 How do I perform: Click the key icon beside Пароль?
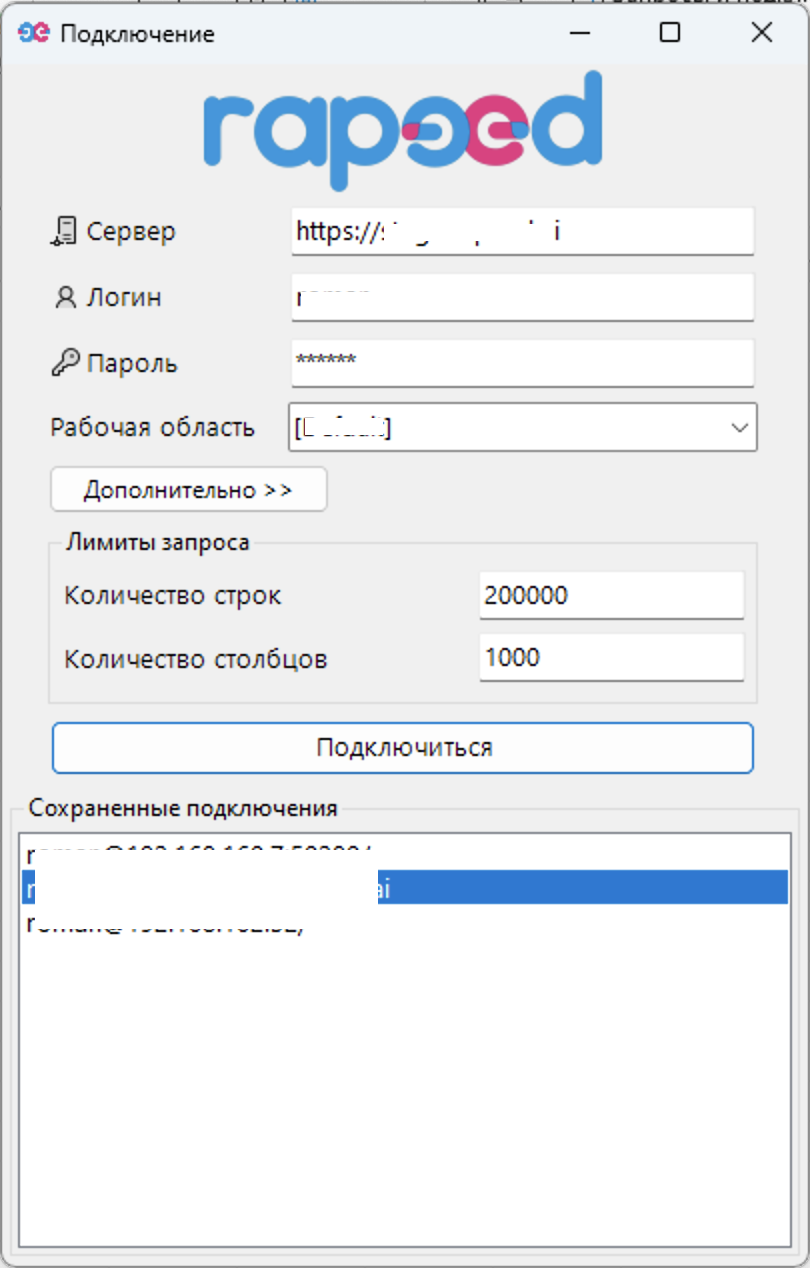65,364
